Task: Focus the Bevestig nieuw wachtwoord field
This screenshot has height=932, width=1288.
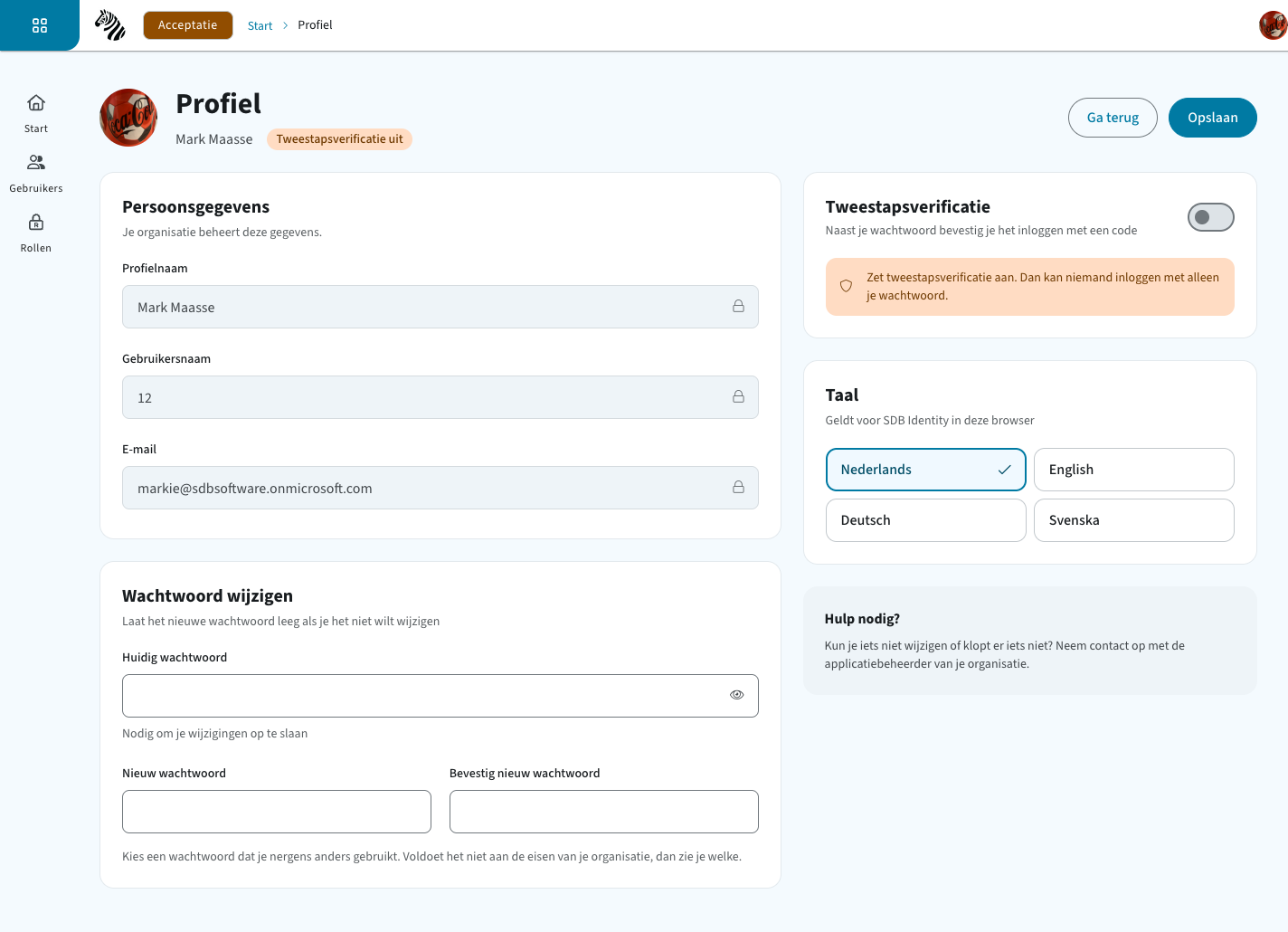Action: pos(604,812)
